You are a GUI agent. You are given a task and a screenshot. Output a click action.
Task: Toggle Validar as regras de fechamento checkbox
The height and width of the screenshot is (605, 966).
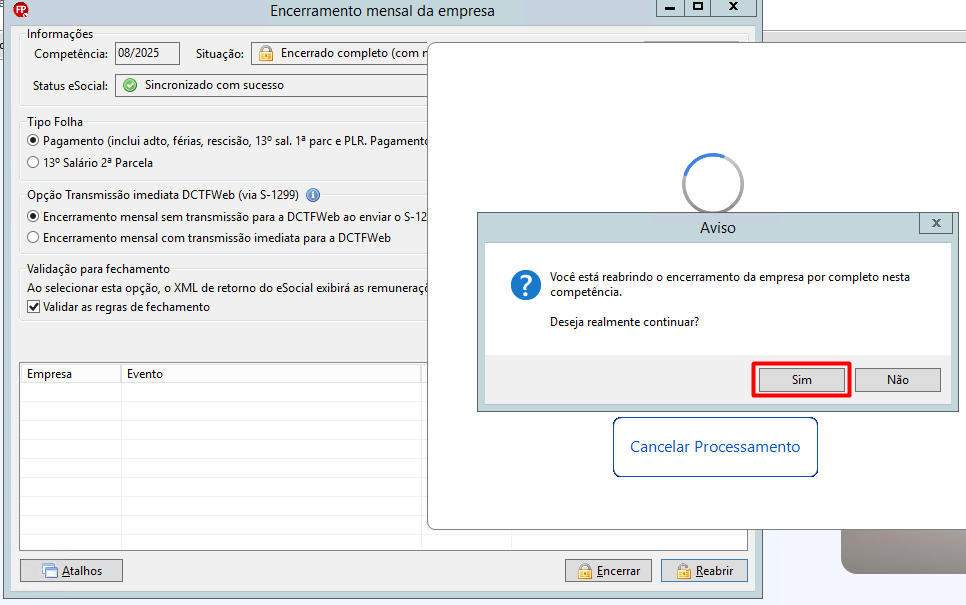coord(33,307)
